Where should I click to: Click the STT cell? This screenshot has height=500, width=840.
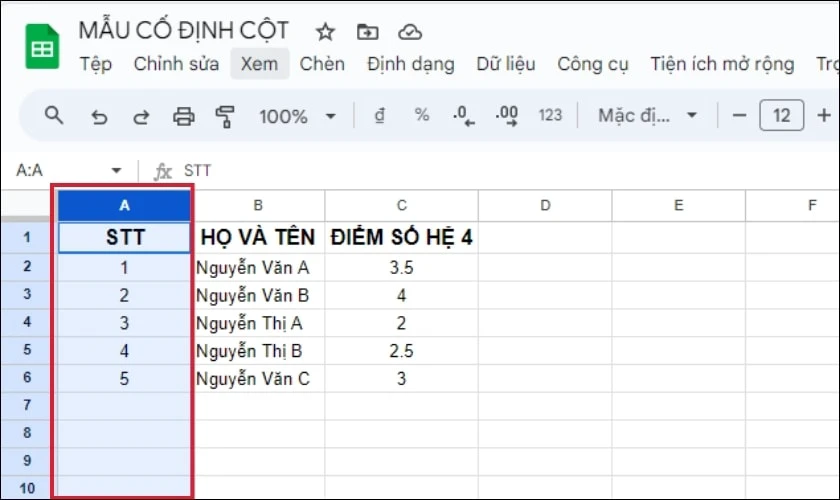point(124,237)
